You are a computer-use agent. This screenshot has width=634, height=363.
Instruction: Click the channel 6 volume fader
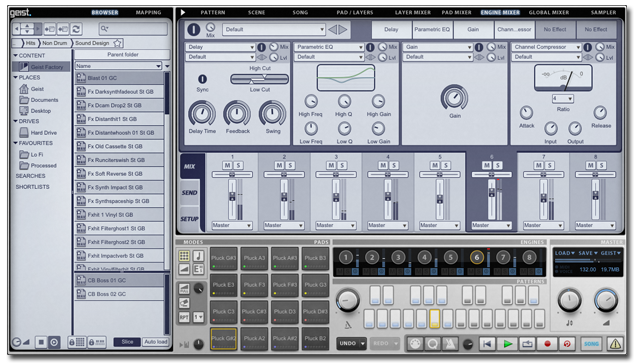(x=492, y=193)
